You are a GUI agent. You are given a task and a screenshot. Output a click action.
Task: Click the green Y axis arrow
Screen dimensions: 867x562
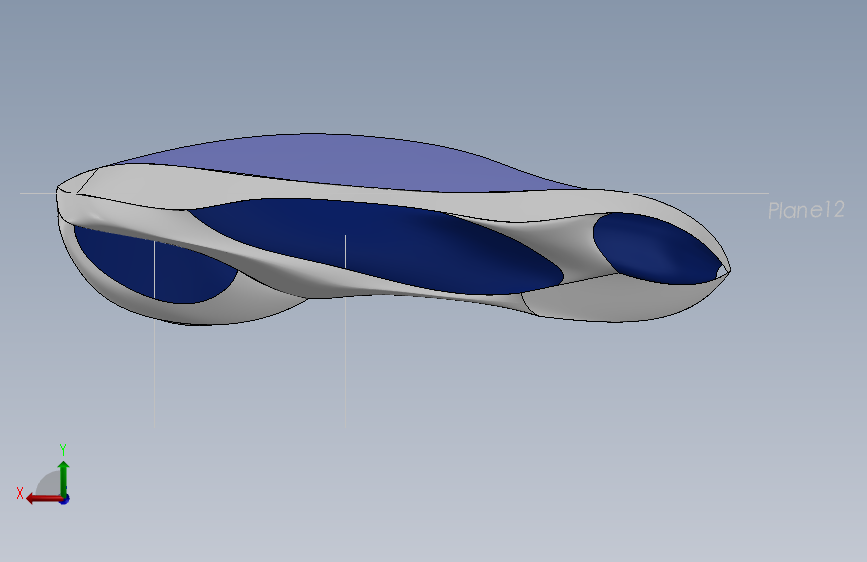(x=64, y=479)
